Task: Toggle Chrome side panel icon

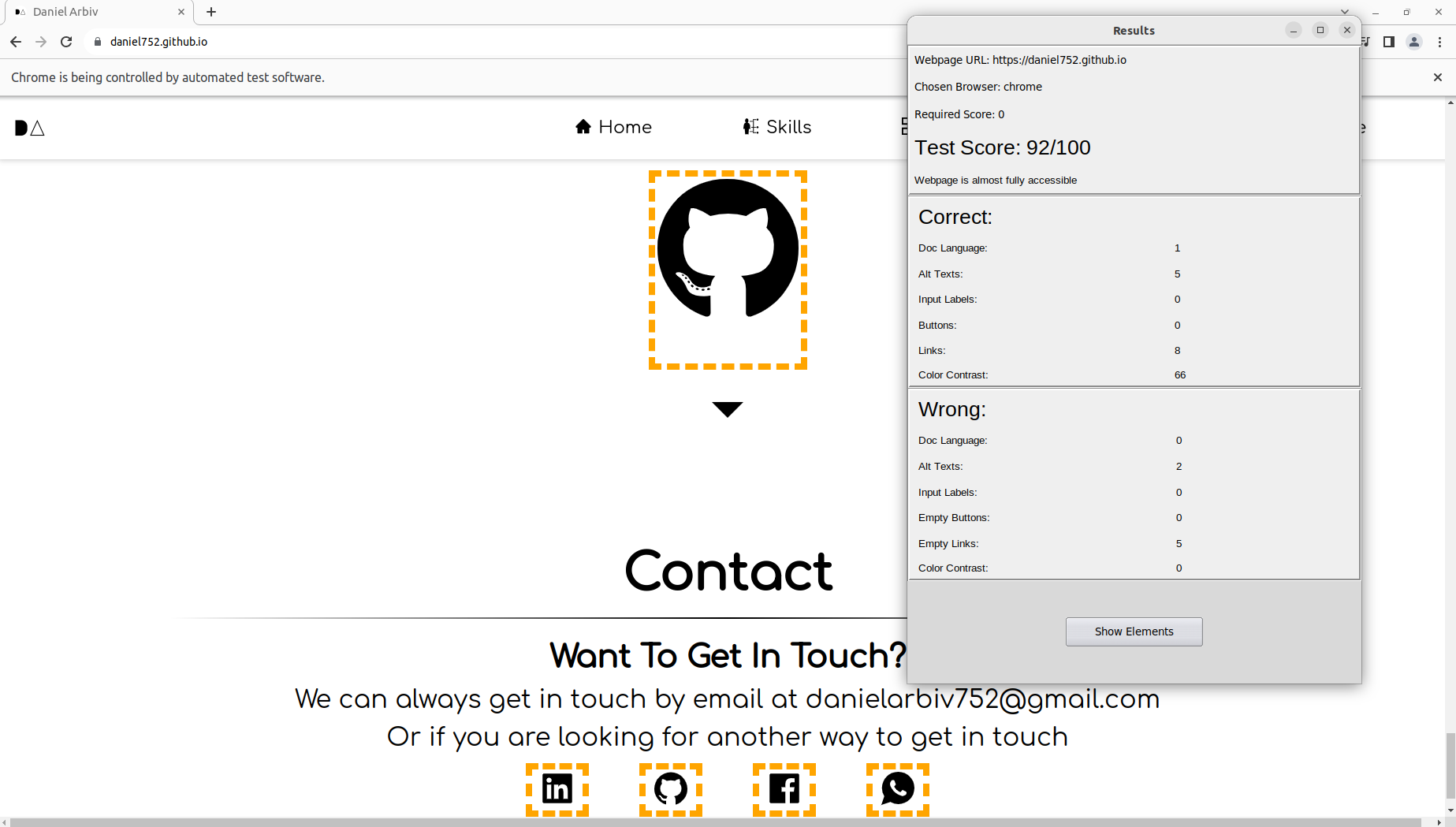Action: [1389, 42]
